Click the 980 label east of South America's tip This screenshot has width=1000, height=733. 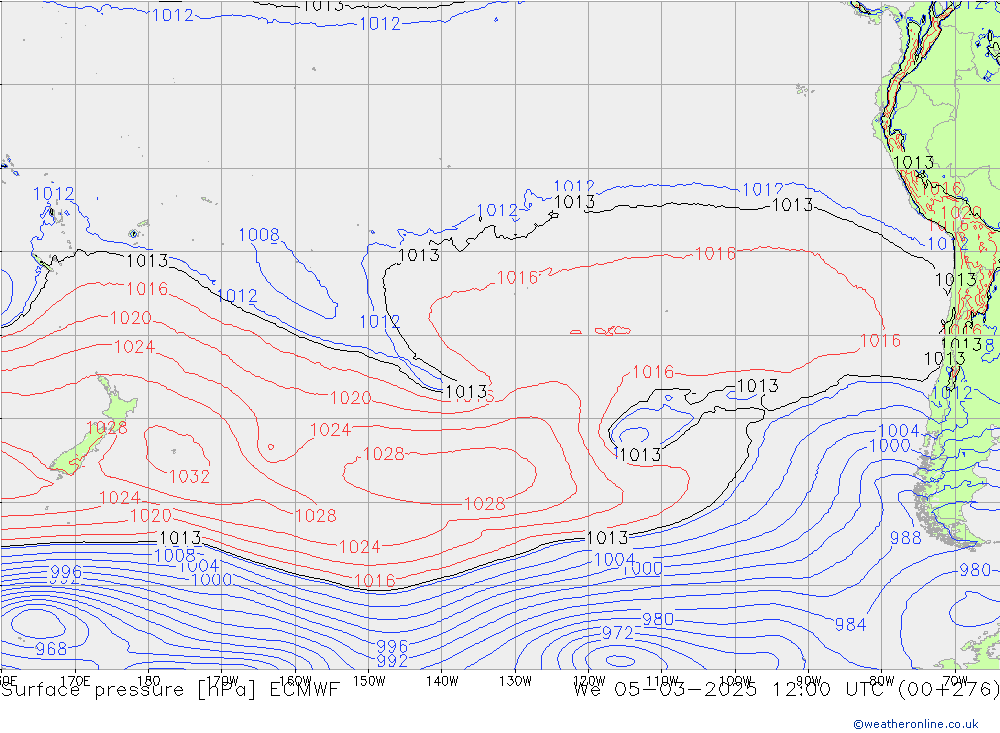(x=975, y=570)
